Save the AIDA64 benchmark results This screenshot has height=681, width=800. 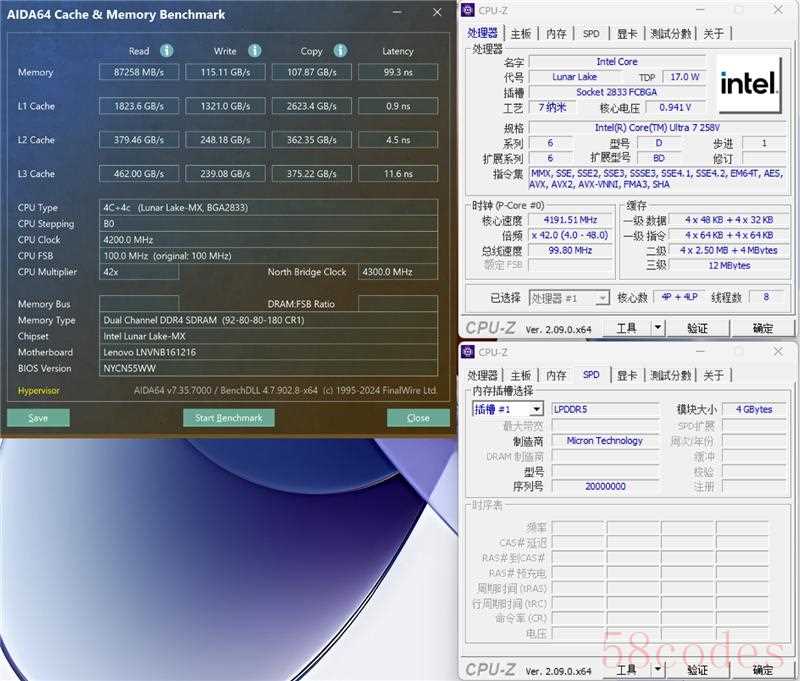[x=38, y=417]
